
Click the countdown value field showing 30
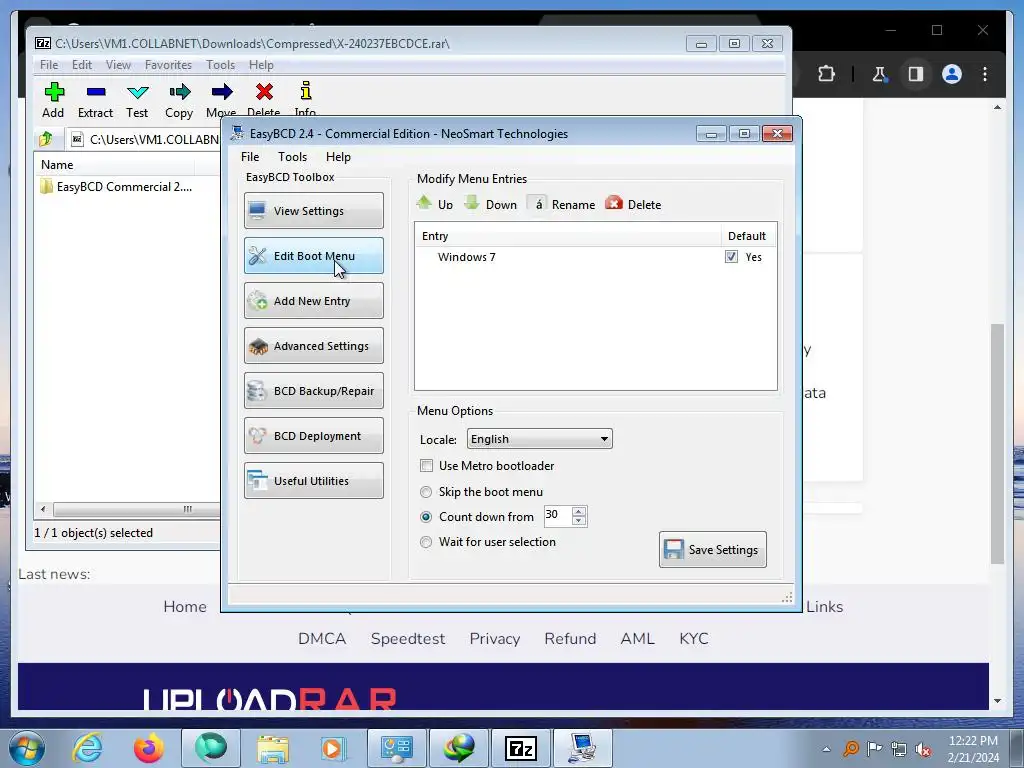(x=558, y=515)
